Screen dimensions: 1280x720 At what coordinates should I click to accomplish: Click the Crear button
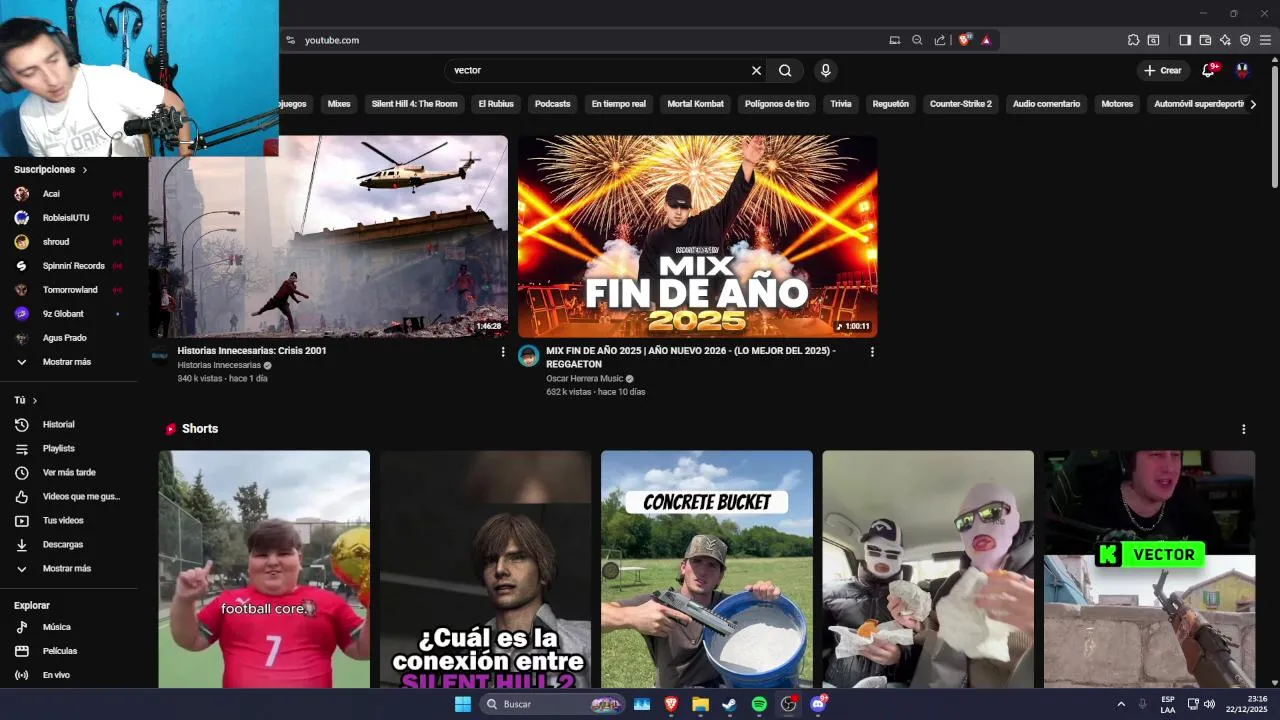pyautogui.click(x=1163, y=70)
